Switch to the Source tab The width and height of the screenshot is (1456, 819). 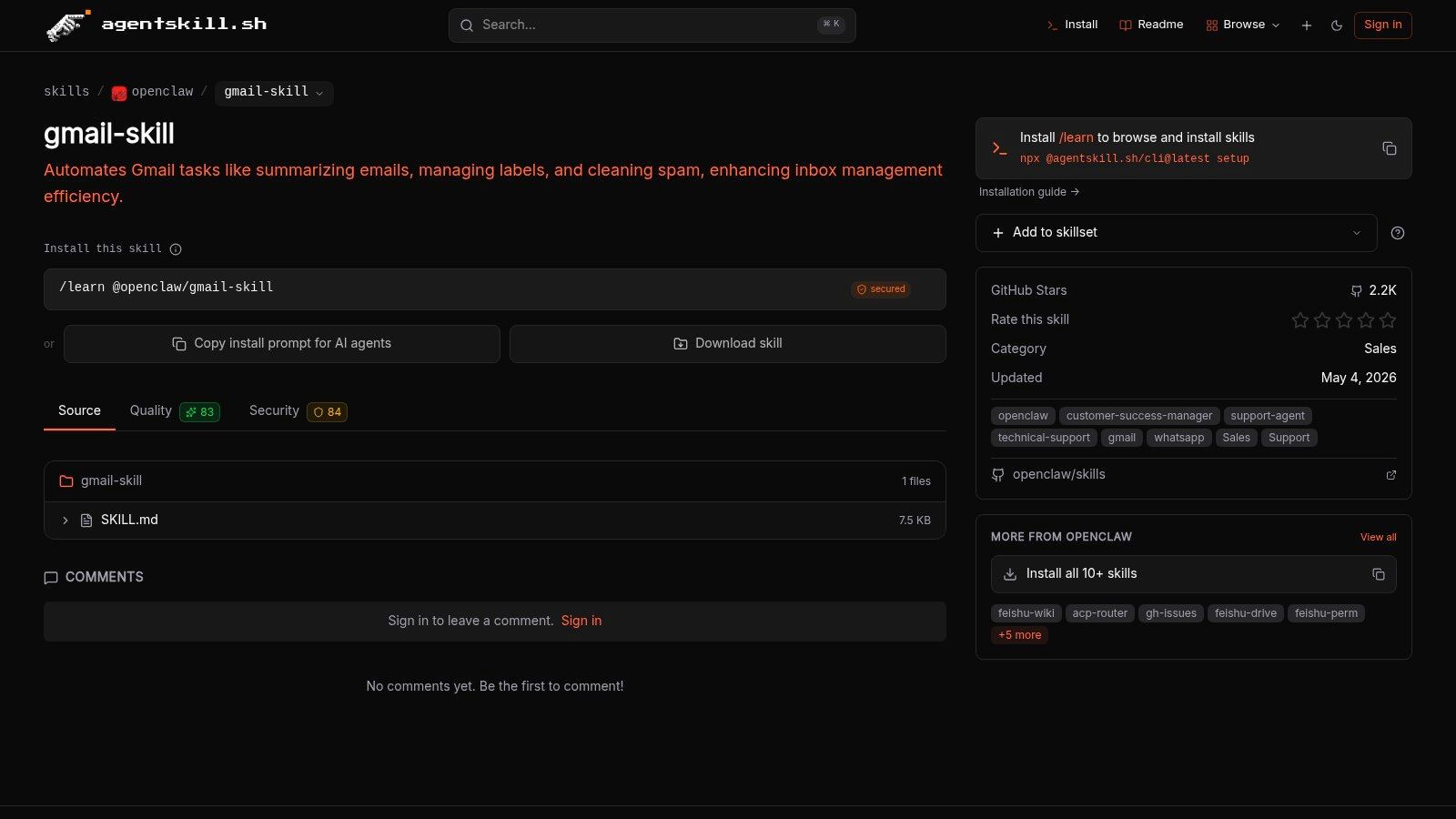79,411
